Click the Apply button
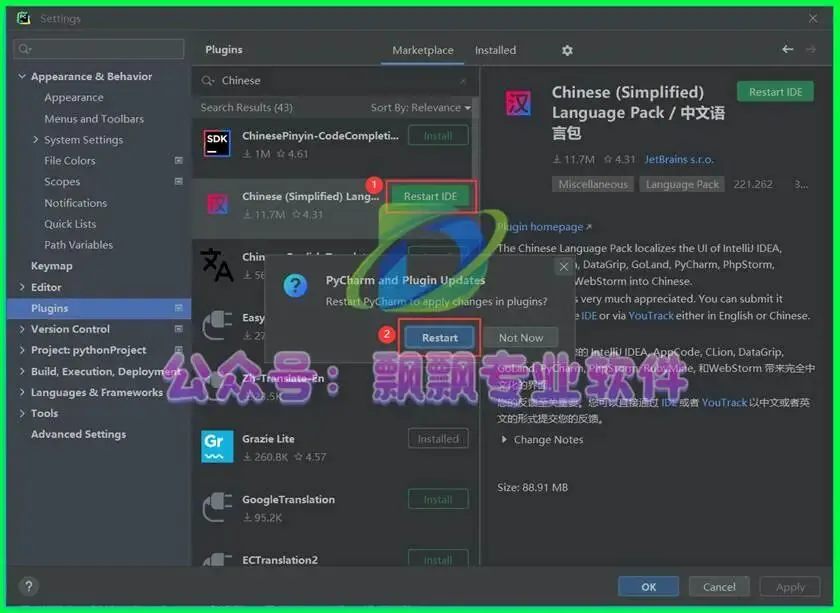Image resolution: width=840 pixels, height=613 pixels. point(790,587)
